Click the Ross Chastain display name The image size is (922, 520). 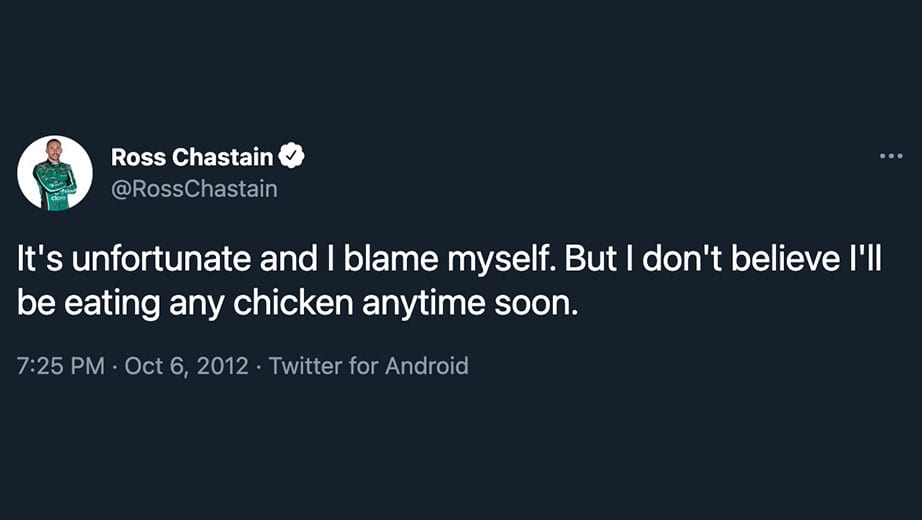click(192, 157)
